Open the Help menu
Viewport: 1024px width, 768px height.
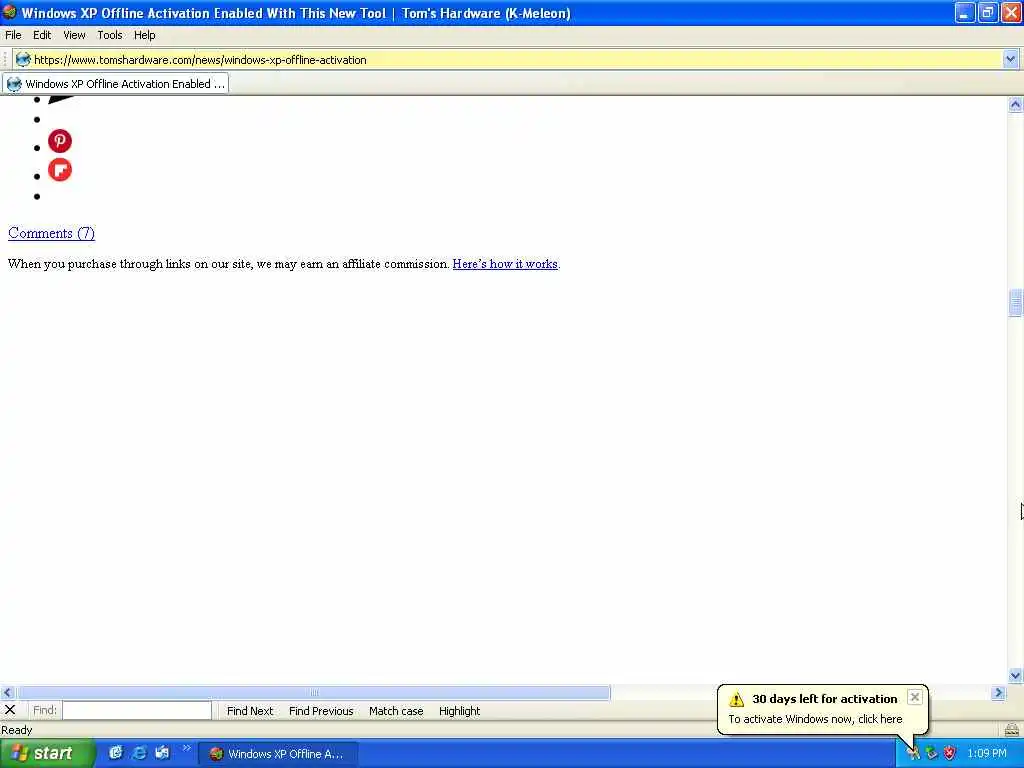coord(144,35)
